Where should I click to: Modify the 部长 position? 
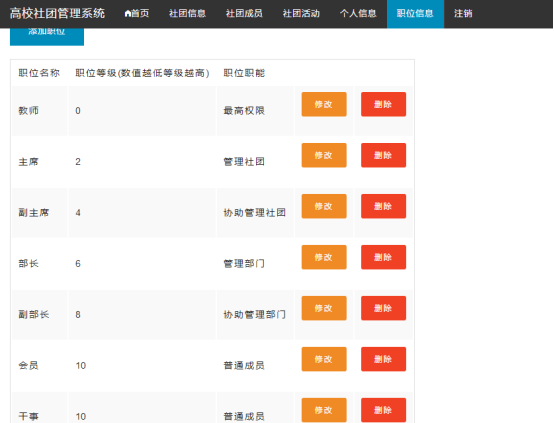click(x=324, y=257)
